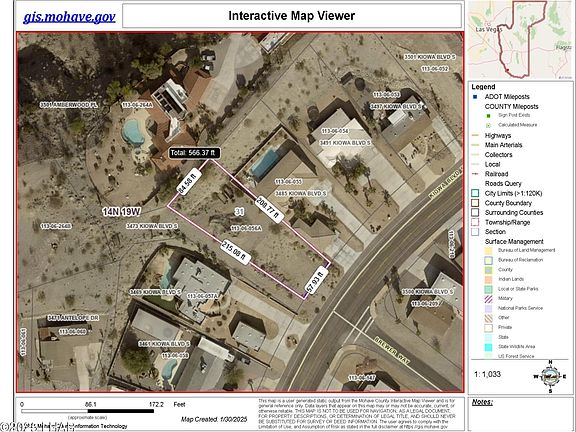The image size is (576, 432).
Task: Click the 1: 1,033 map scale text
Action: [487, 374]
